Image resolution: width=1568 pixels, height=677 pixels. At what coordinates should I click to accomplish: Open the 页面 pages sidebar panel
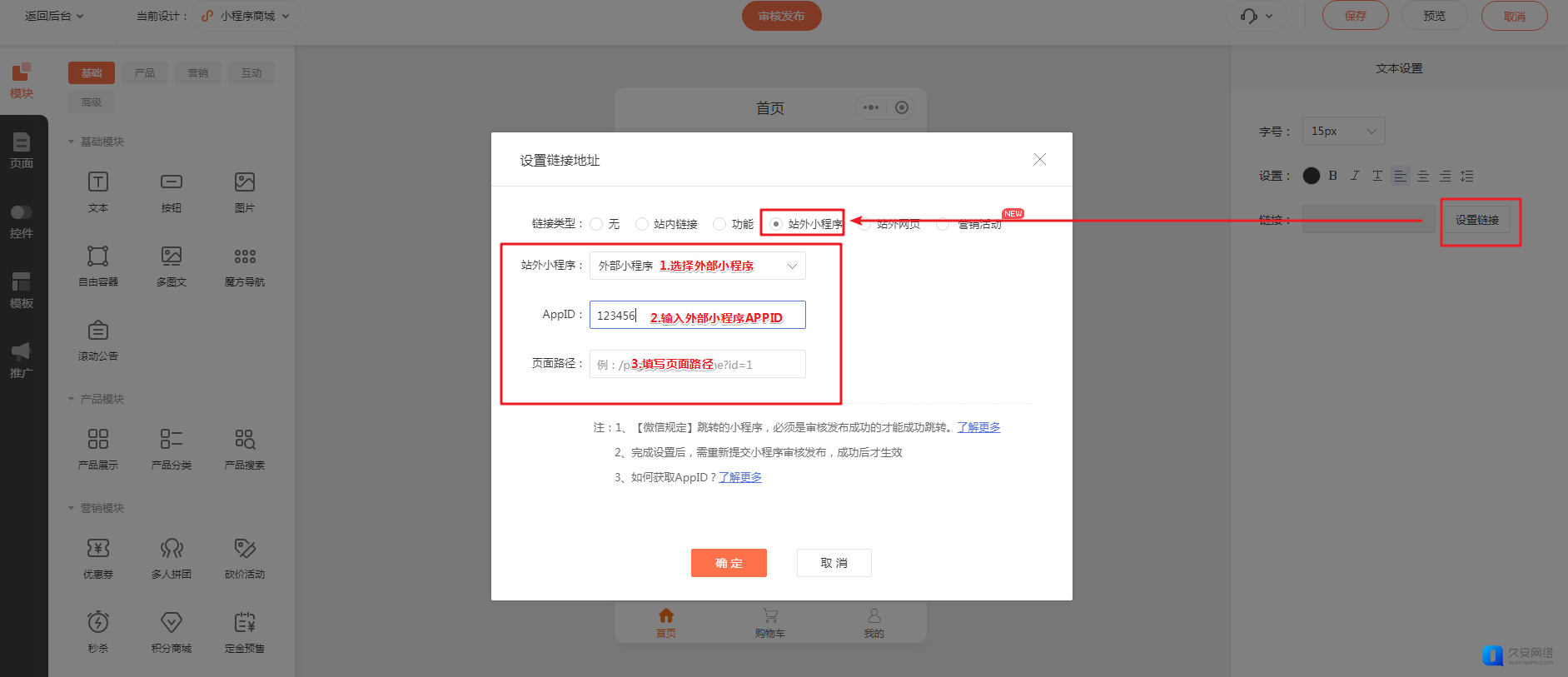pyautogui.click(x=22, y=150)
